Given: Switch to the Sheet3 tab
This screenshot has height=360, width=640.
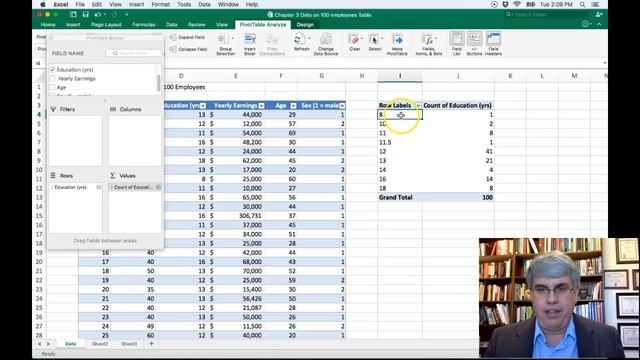Looking at the screenshot, I should (x=129, y=344).
